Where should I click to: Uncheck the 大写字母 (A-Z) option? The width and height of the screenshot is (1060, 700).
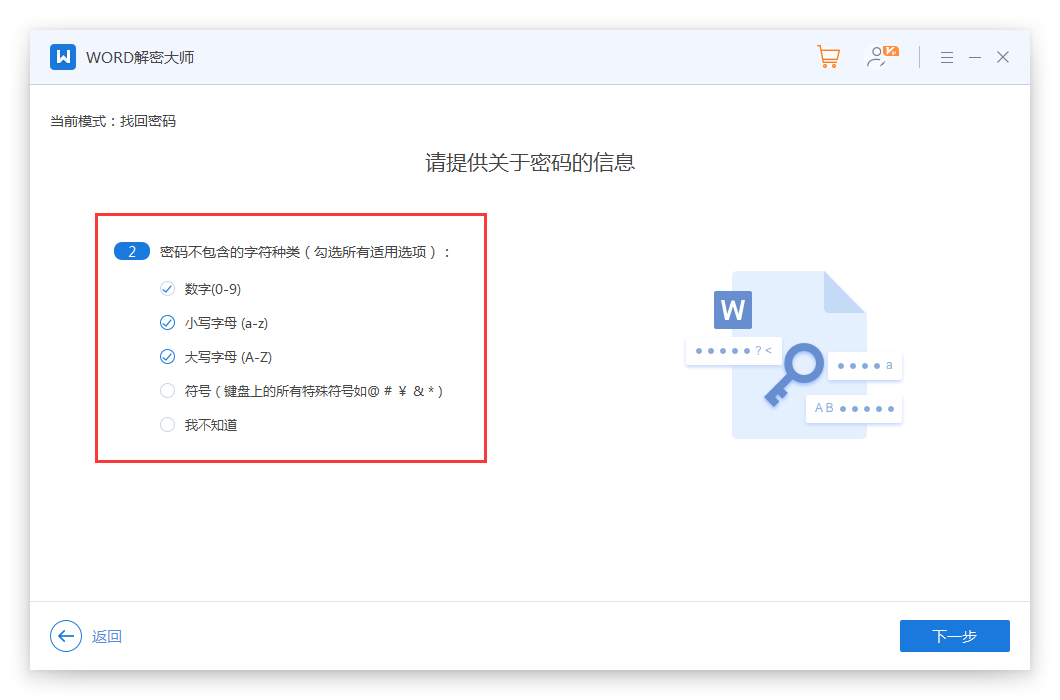point(167,356)
